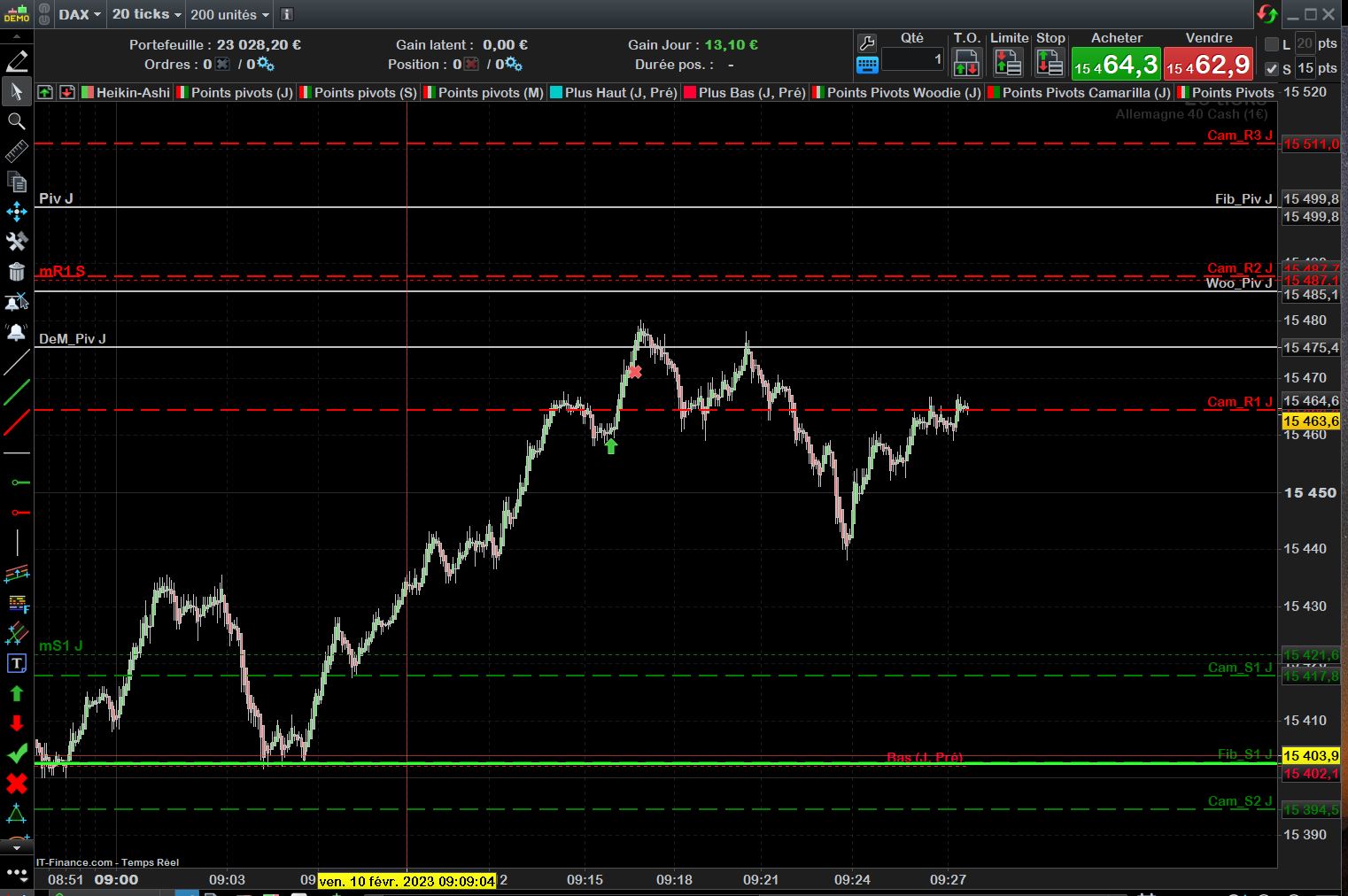Open trading settings wrench icon

coord(867,42)
